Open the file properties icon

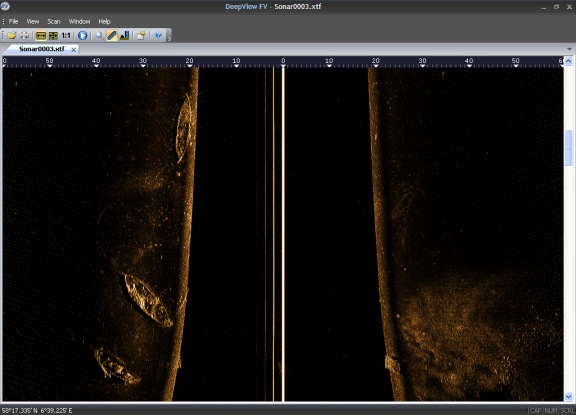[141, 35]
